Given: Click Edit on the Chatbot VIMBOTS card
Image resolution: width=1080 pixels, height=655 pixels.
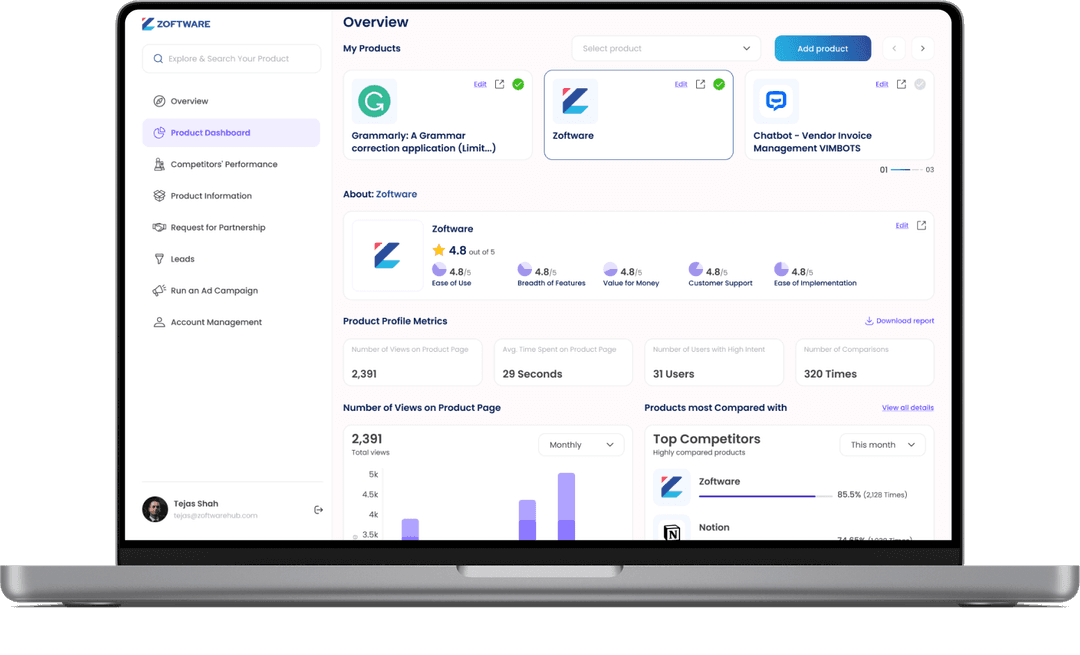Looking at the screenshot, I should pyautogui.click(x=882, y=85).
